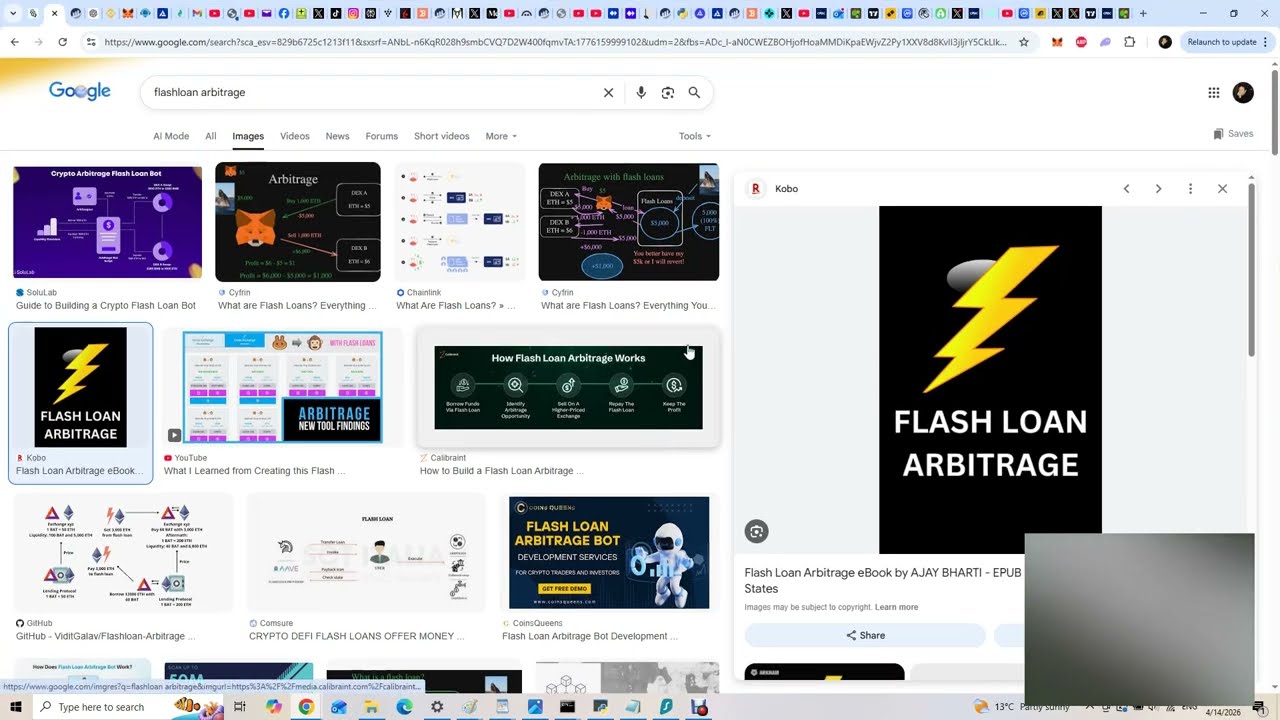Screen dimensions: 1280x720
Task: Switch to AI Mode tab
Action: [171, 136]
